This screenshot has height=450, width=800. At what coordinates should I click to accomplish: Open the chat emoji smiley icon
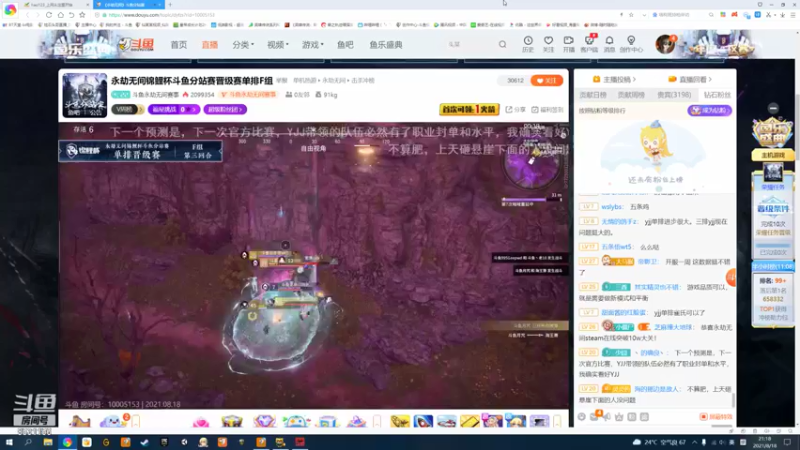pos(582,417)
